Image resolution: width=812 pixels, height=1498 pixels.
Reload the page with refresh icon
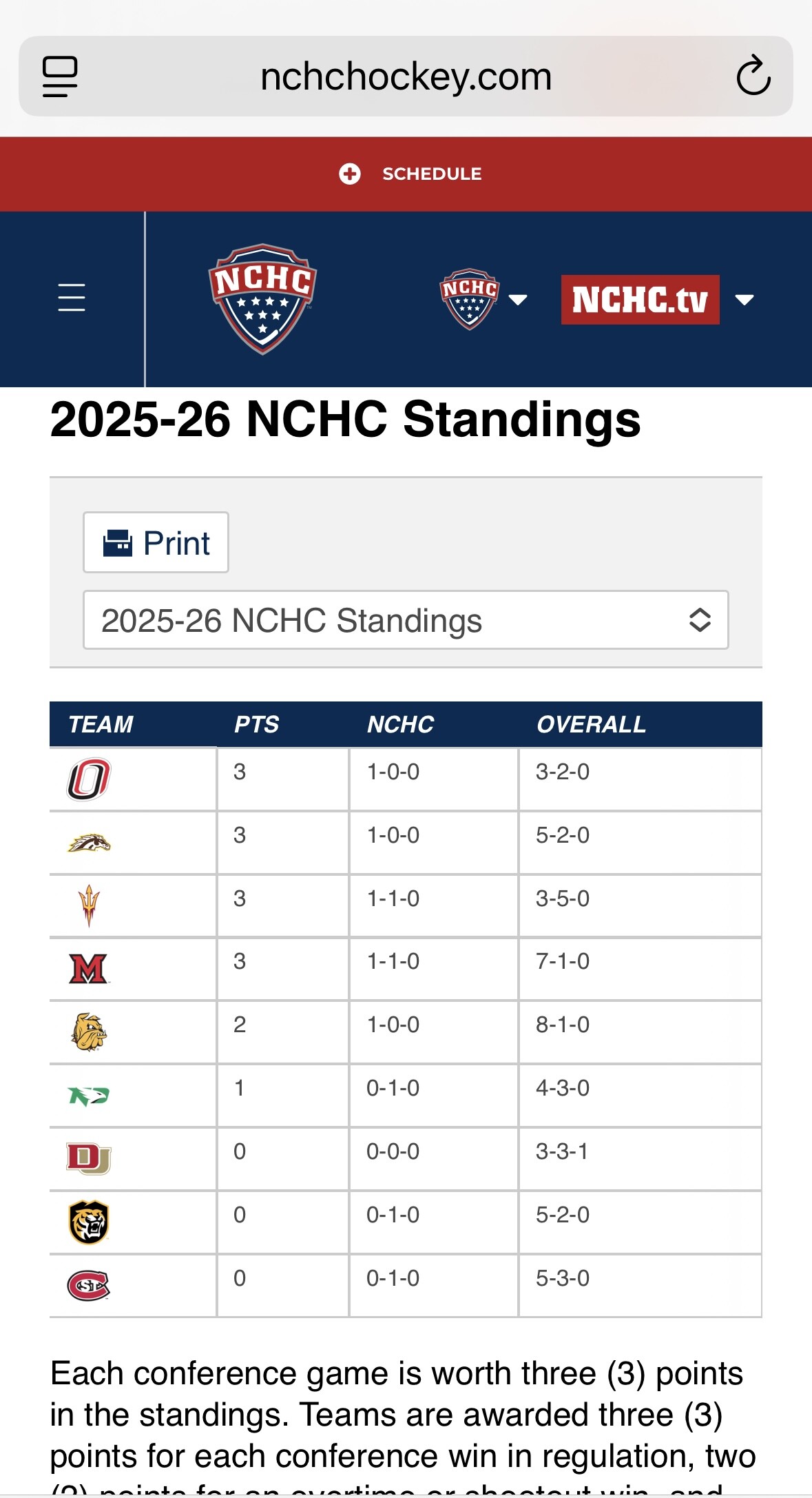click(753, 76)
